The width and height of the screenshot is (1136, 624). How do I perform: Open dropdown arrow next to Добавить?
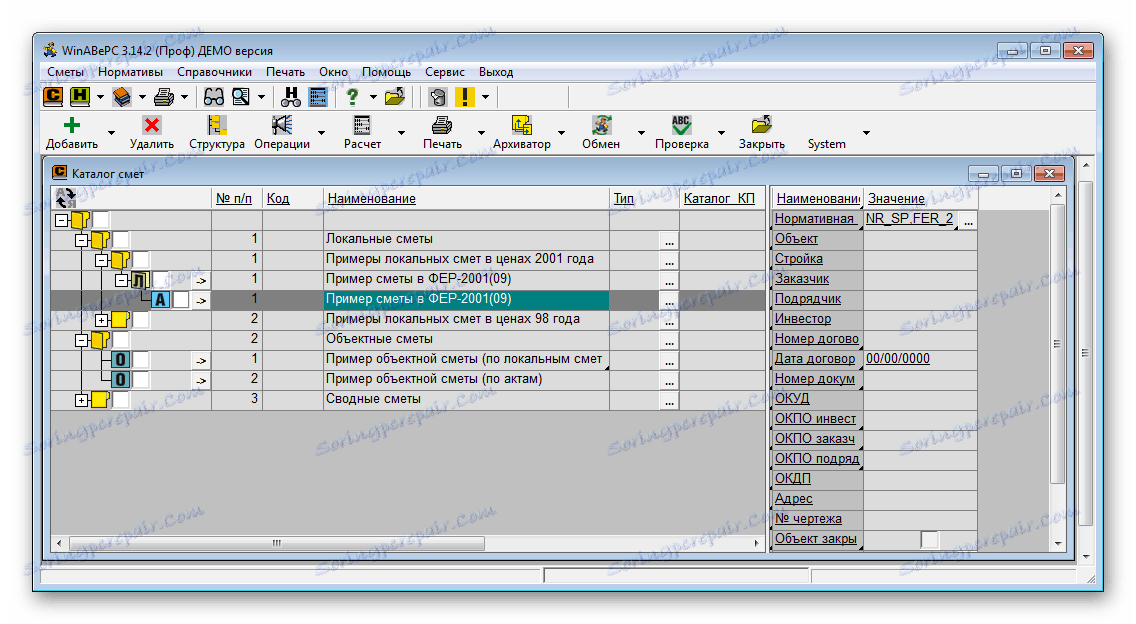point(111,133)
